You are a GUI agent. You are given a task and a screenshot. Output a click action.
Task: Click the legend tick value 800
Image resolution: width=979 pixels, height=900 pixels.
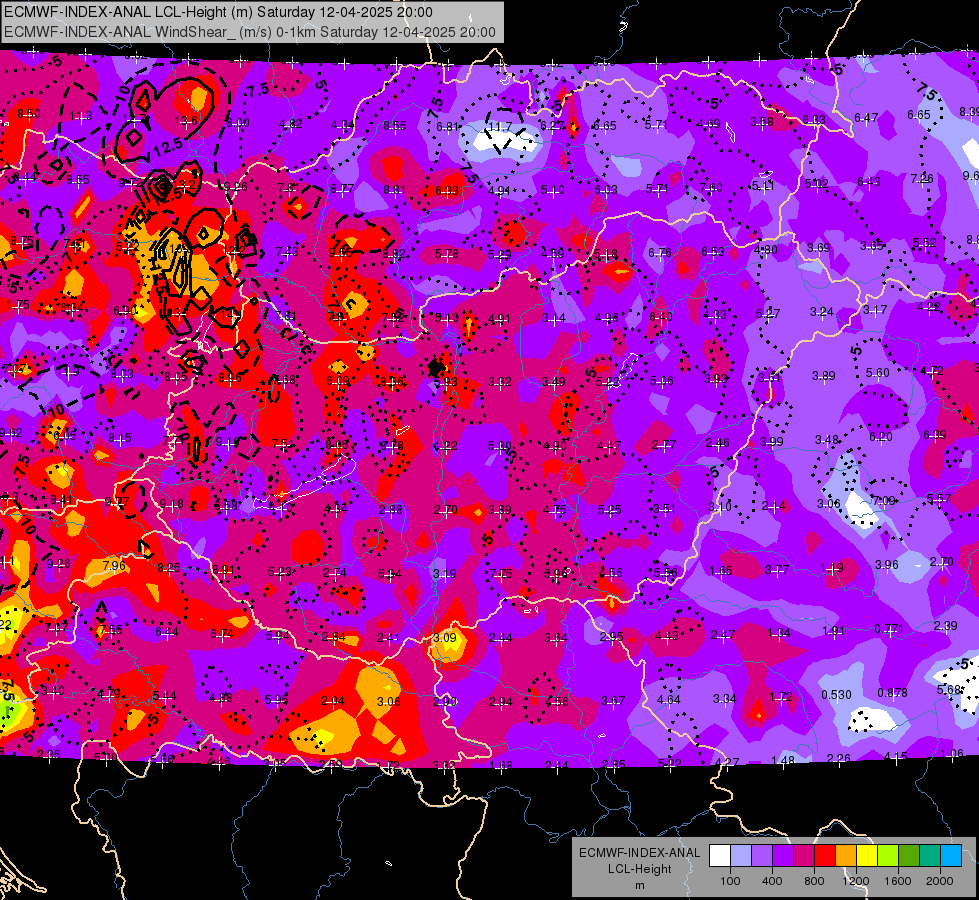814,881
